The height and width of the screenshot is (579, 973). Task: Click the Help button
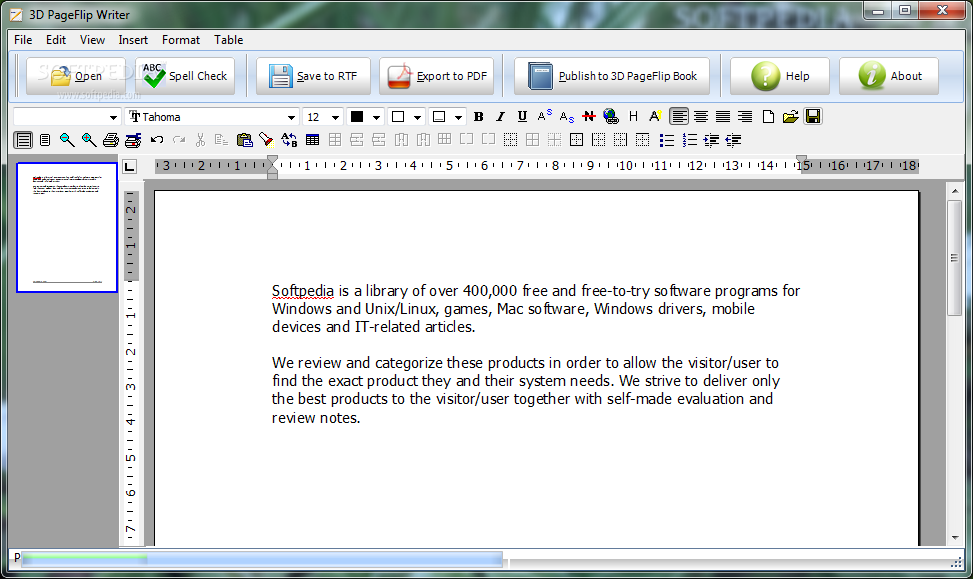click(780, 76)
